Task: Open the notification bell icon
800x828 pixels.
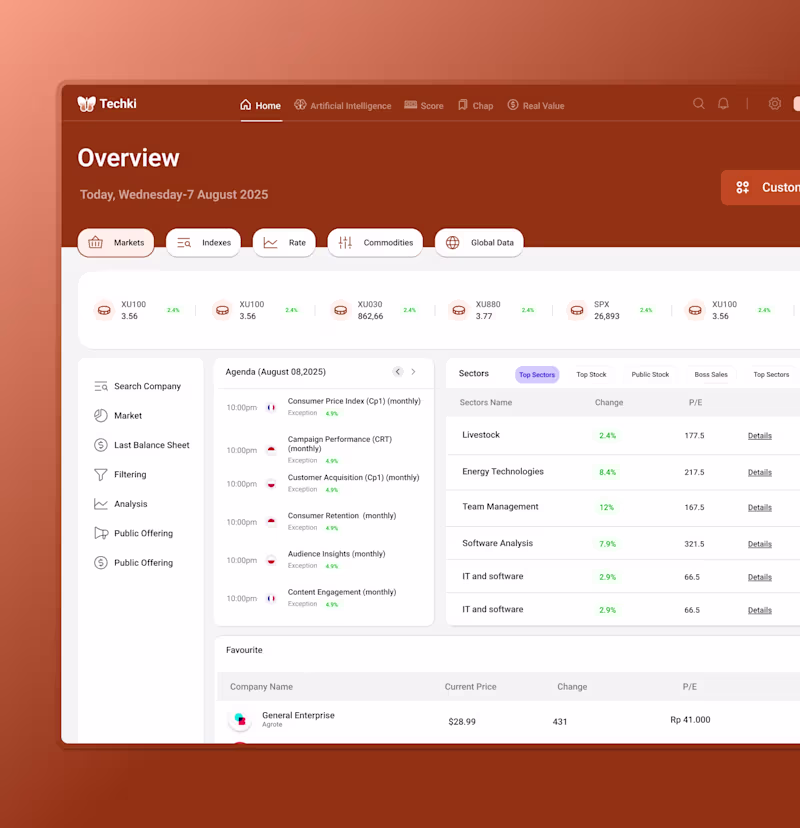Action: tap(723, 104)
